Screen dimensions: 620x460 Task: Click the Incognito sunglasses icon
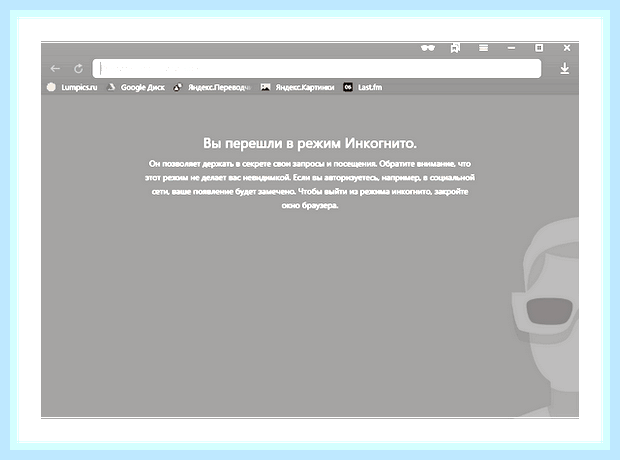(428, 48)
